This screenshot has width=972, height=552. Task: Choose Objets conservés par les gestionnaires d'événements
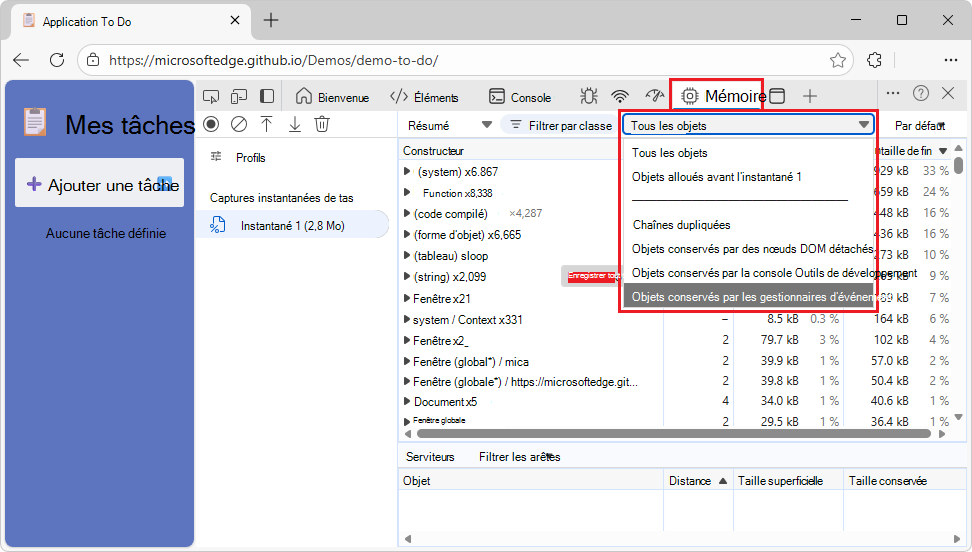pos(749,296)
